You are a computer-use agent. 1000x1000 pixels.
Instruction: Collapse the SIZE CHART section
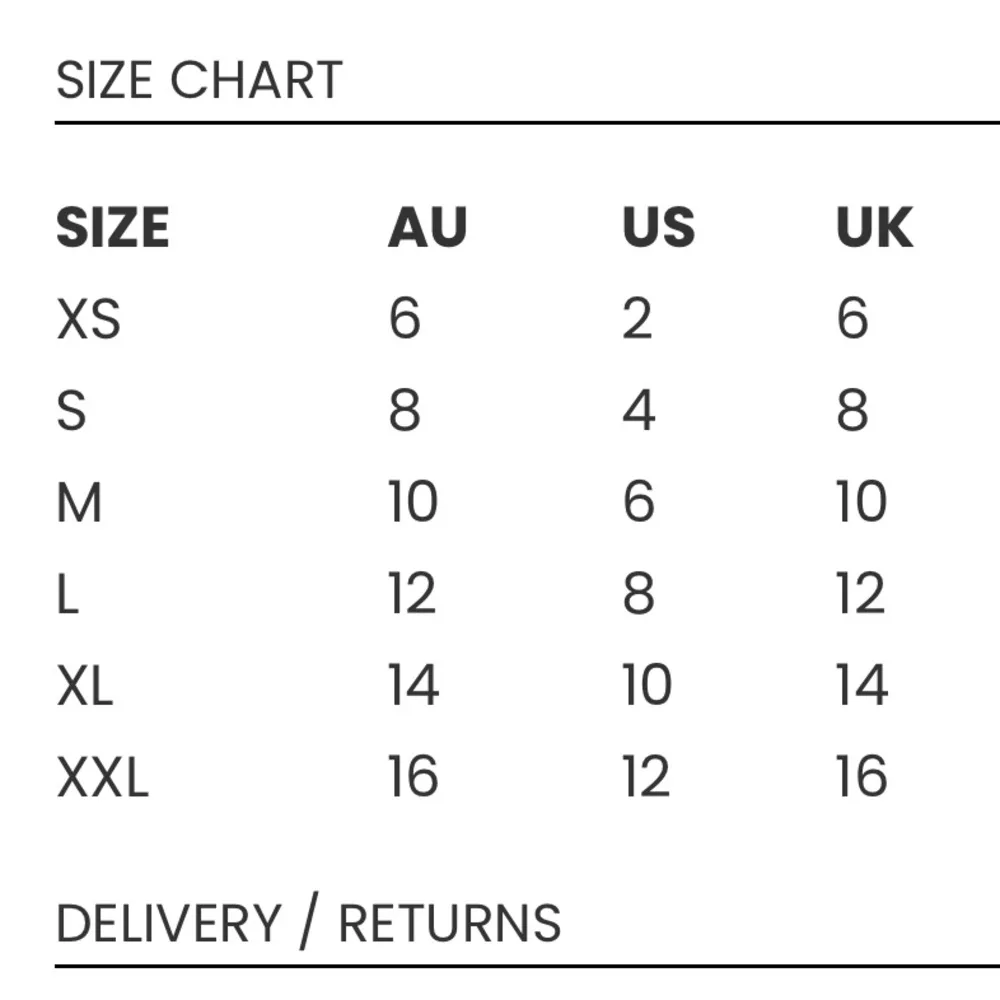(x=199, y=81)
